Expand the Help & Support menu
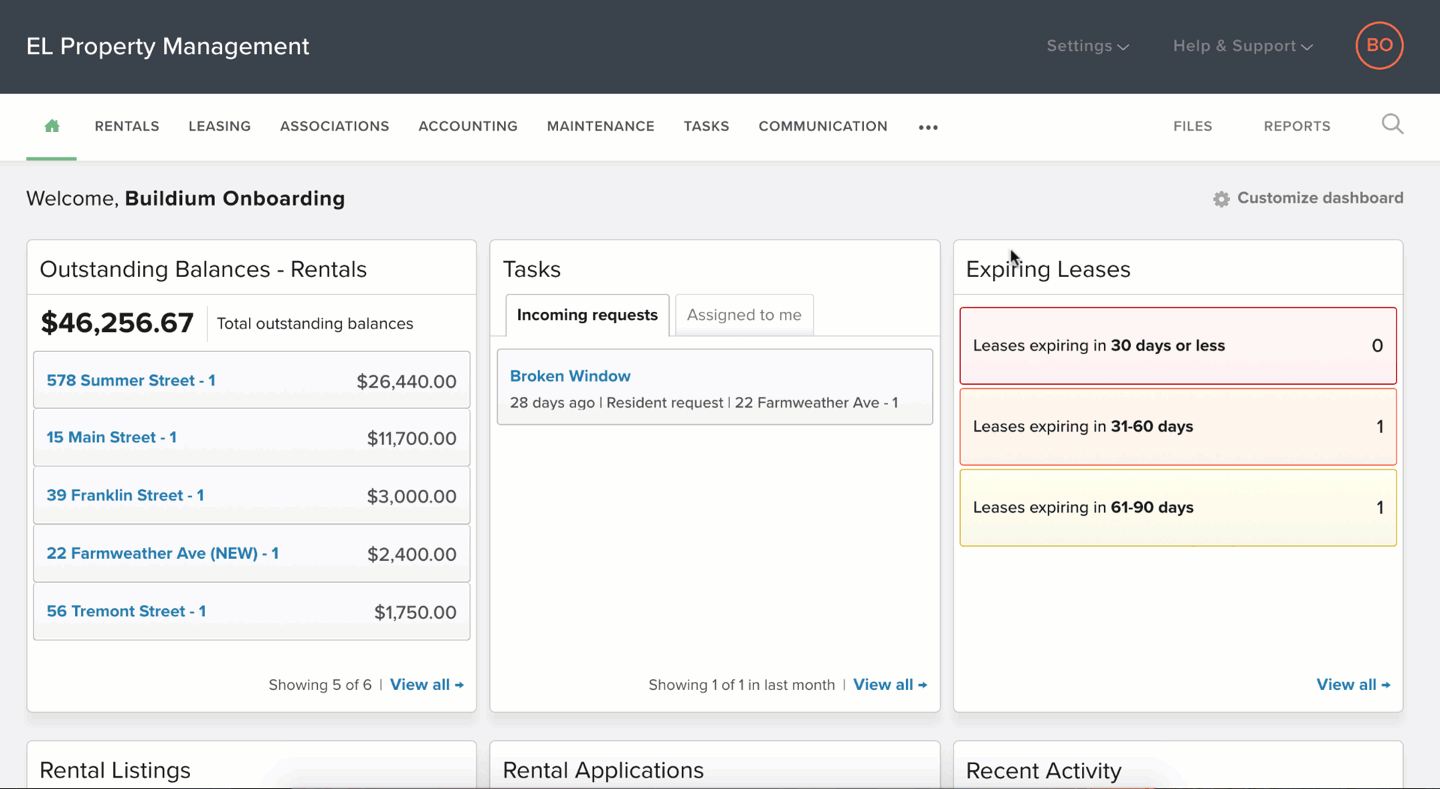Screen dimensions: 1440x789 [x=1241, y=46]
